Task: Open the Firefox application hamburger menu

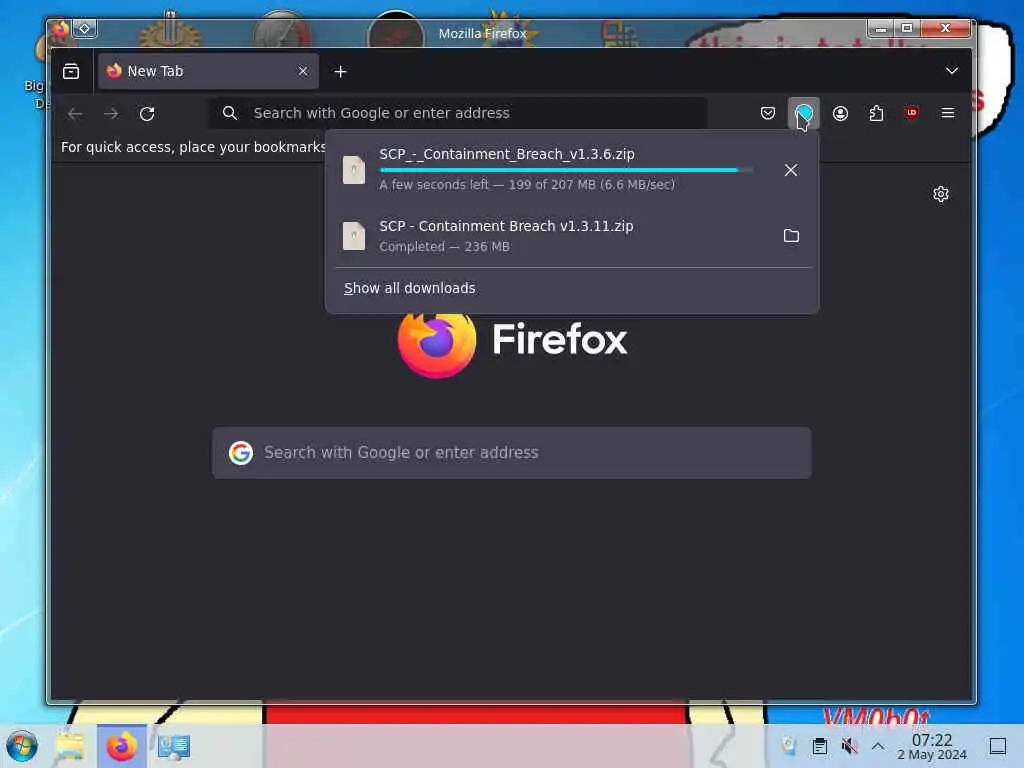Action: pos(948,113)
